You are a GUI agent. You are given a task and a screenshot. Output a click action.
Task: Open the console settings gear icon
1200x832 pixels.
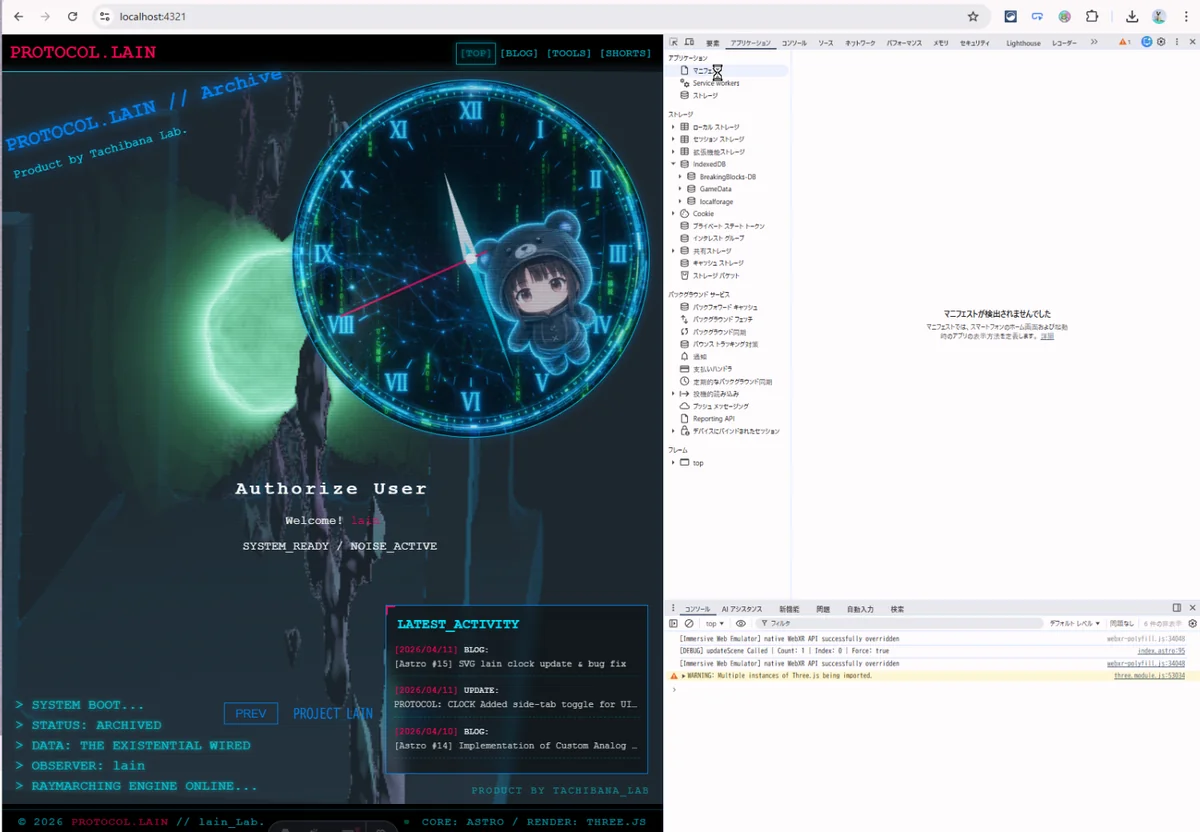click(x=1192, y=623)
